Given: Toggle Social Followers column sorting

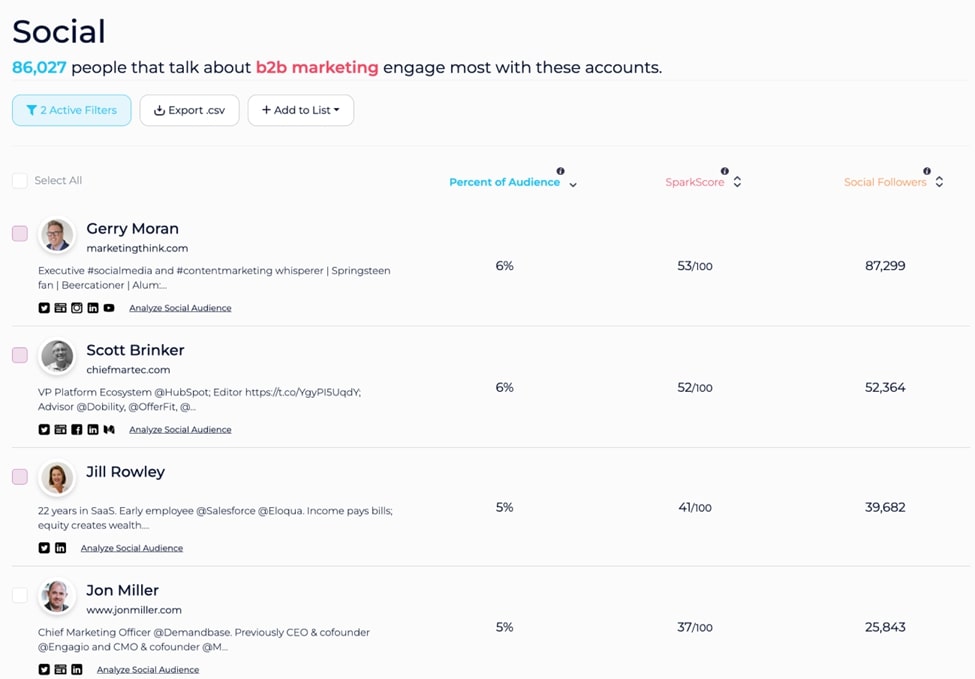Looking at the screenshot, I should pos(939,182).
